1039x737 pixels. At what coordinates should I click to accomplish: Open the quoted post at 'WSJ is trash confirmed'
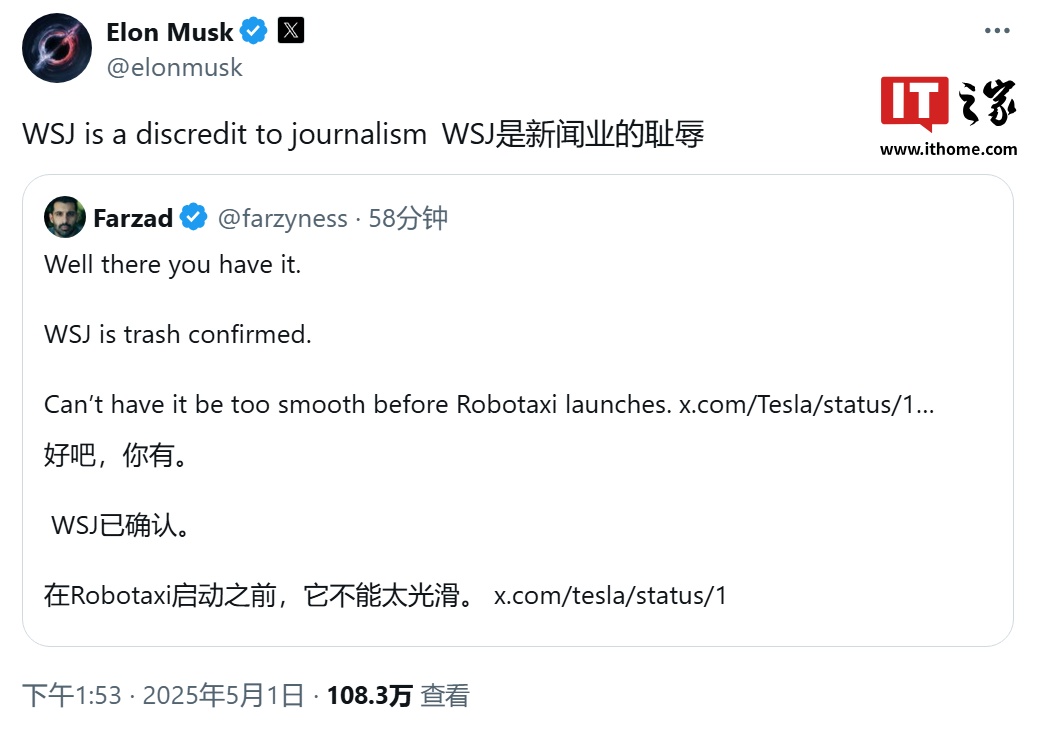pos(178,335)
